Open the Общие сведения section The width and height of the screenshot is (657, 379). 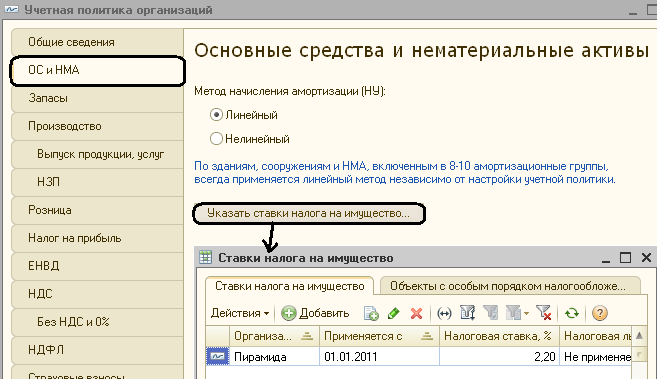(97, 42)
